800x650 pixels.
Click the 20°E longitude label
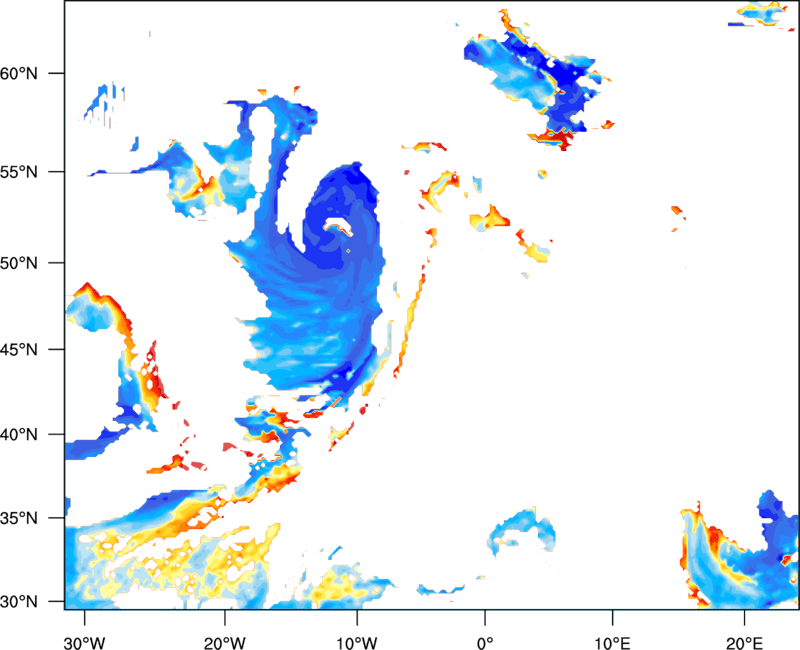click(744, 643)
